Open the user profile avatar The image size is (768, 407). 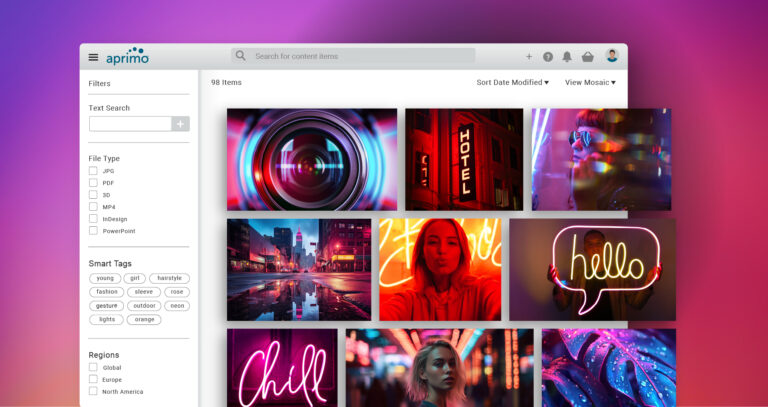(612, 55)
